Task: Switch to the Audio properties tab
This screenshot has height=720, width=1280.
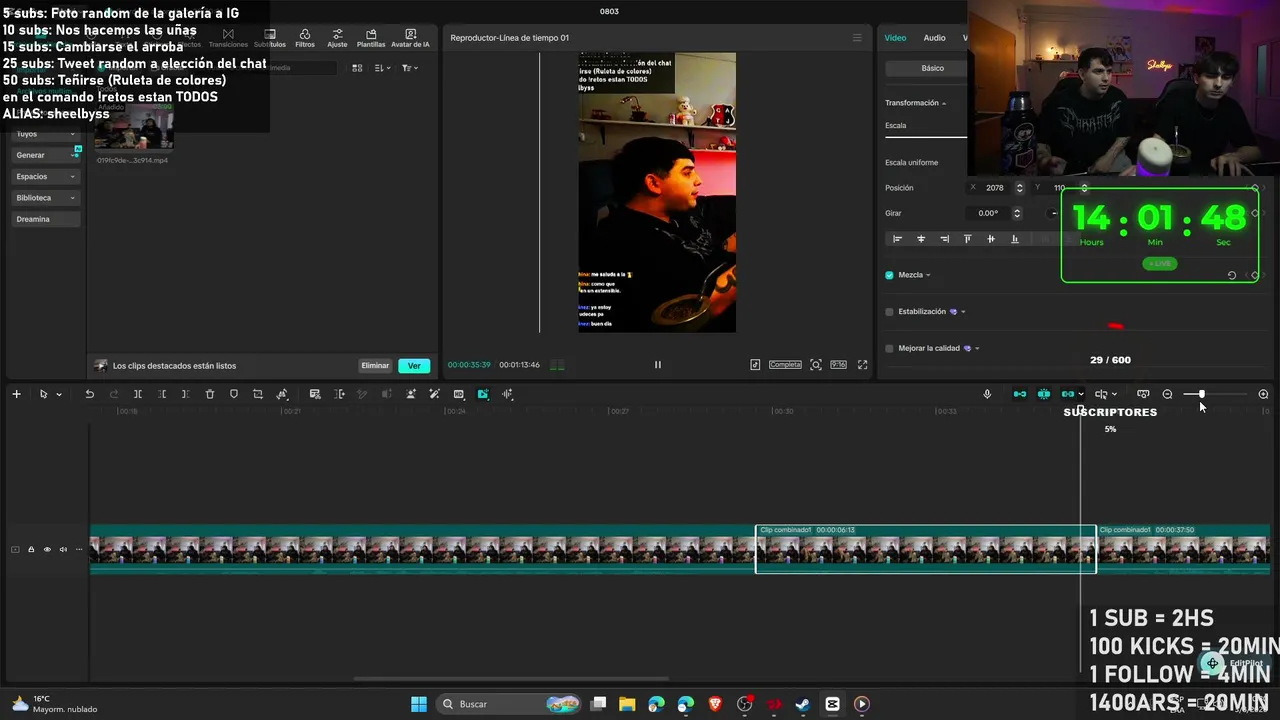Action: point(934,38)
